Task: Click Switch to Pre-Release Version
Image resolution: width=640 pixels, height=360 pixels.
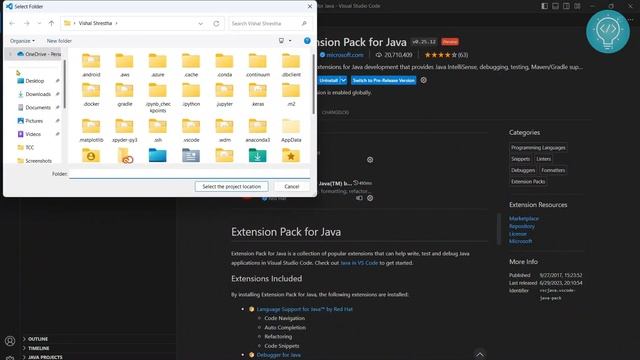Action: pyautogui.click(x=384, y=80)
